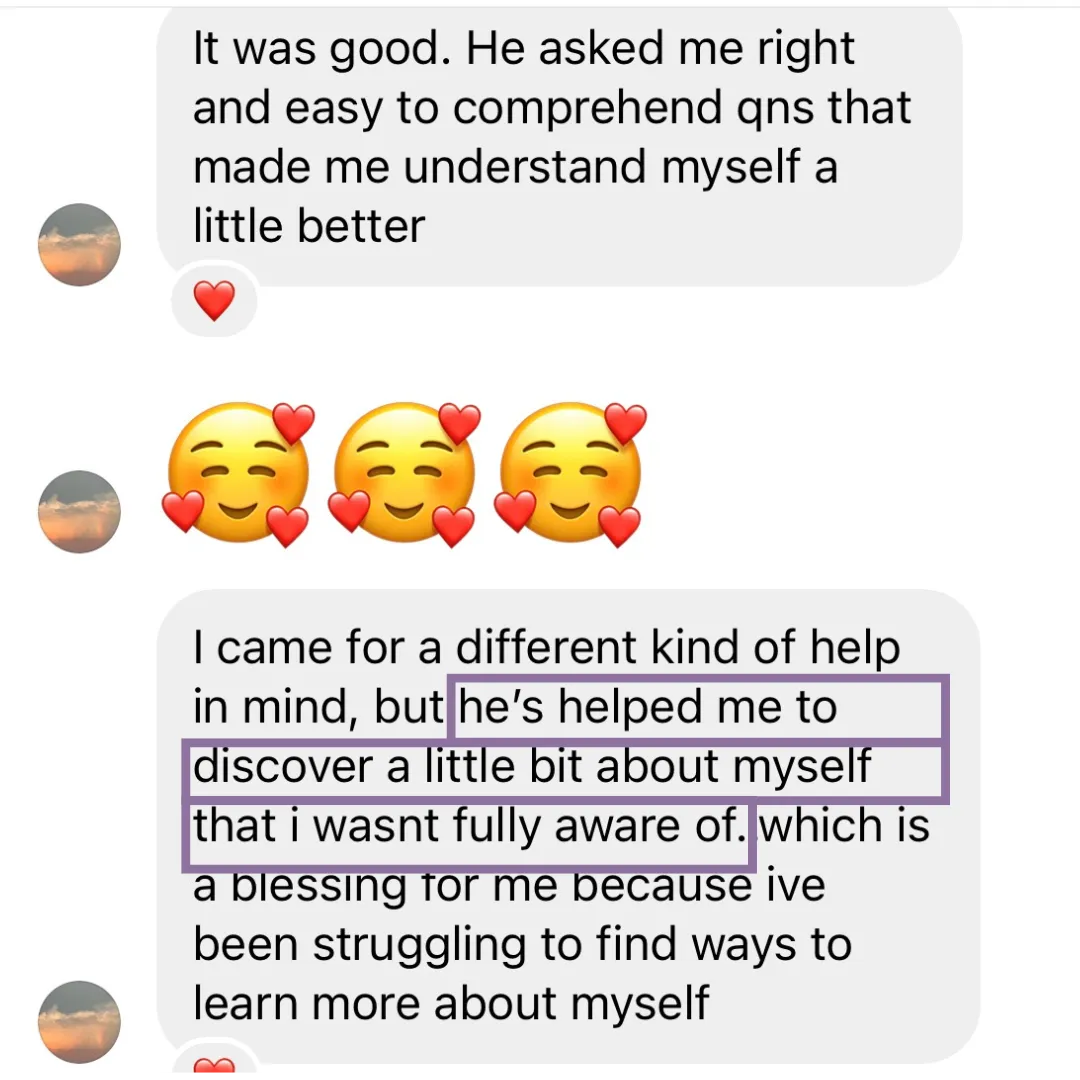This screenshot has height=1080, width=1080.
Task: Open sender avatar beside "little better" message
Action: (x=79, y=245)
